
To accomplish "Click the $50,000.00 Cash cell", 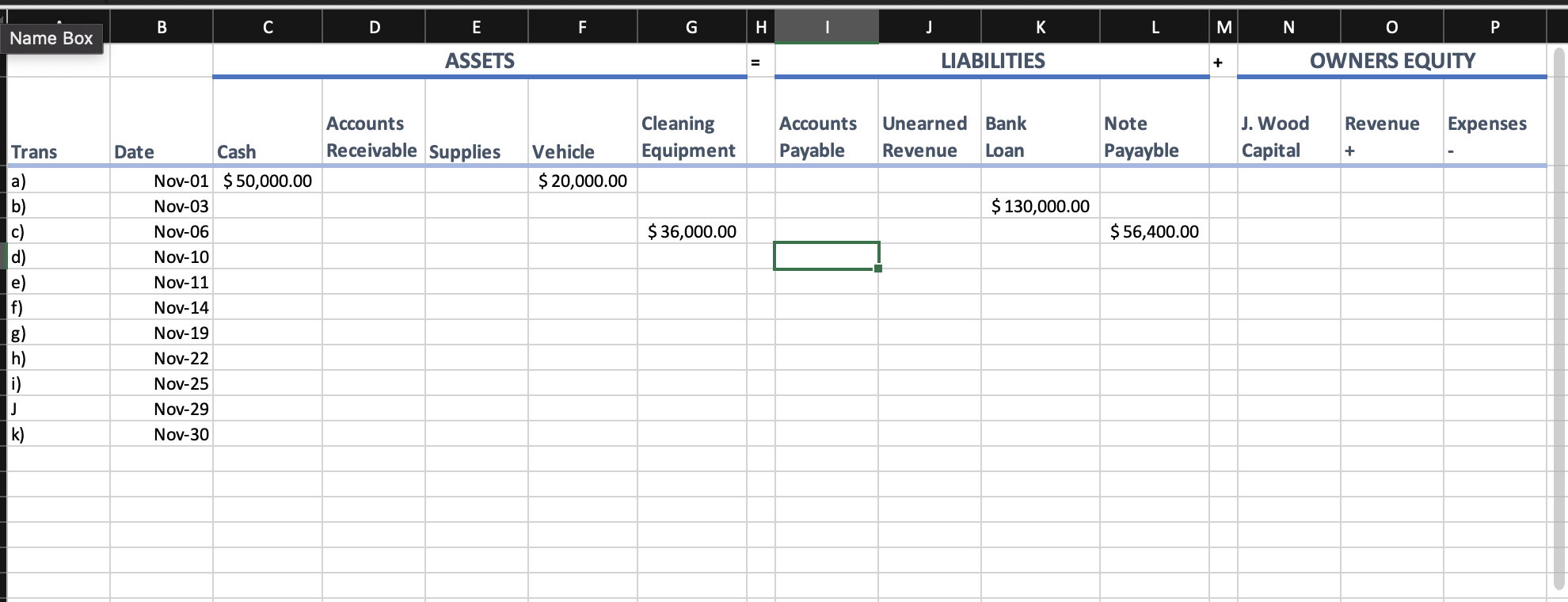I will pyautogui.click(x=268, y=181).
